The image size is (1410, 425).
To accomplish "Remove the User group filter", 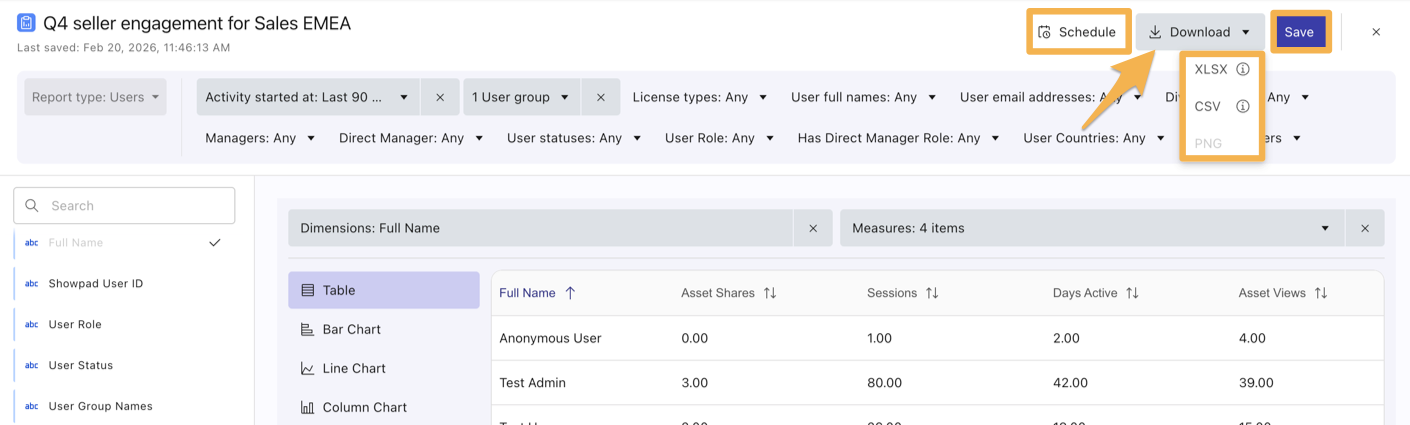I will pos(600,97).
